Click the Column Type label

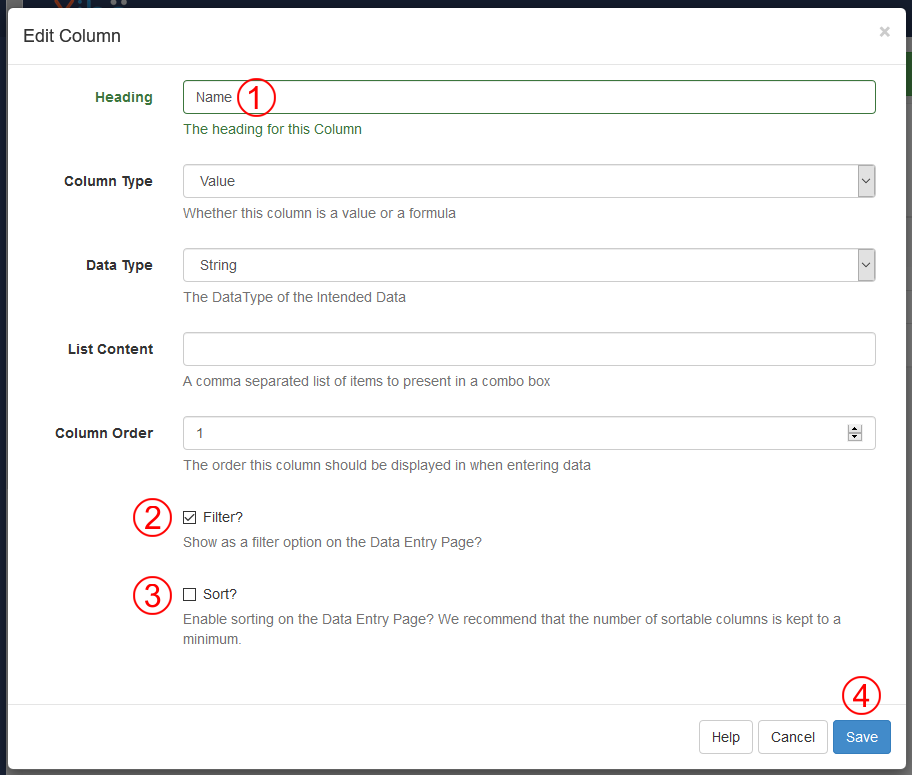click(108, 182)
